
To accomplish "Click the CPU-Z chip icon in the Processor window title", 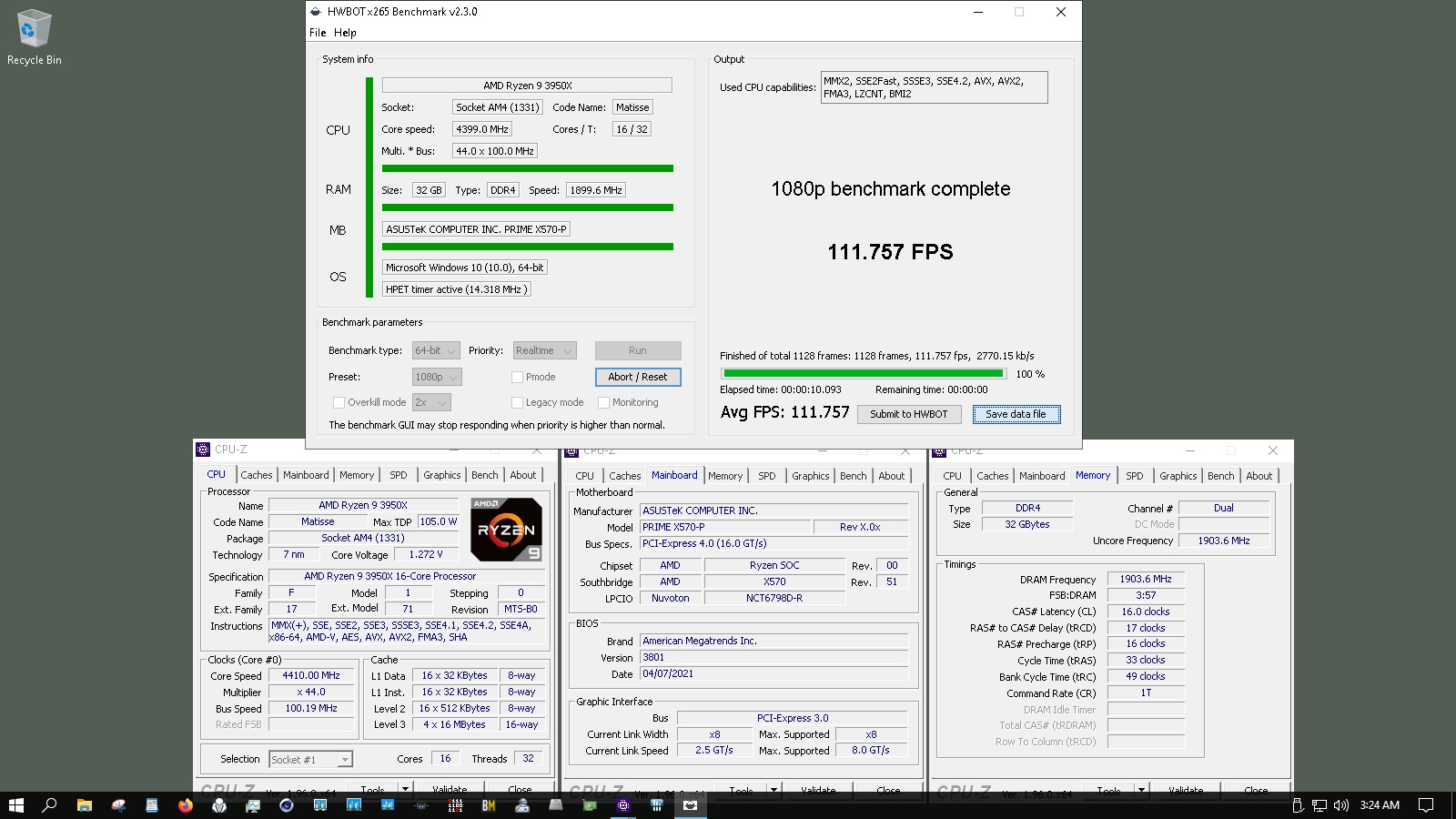I will click(203, 450).
